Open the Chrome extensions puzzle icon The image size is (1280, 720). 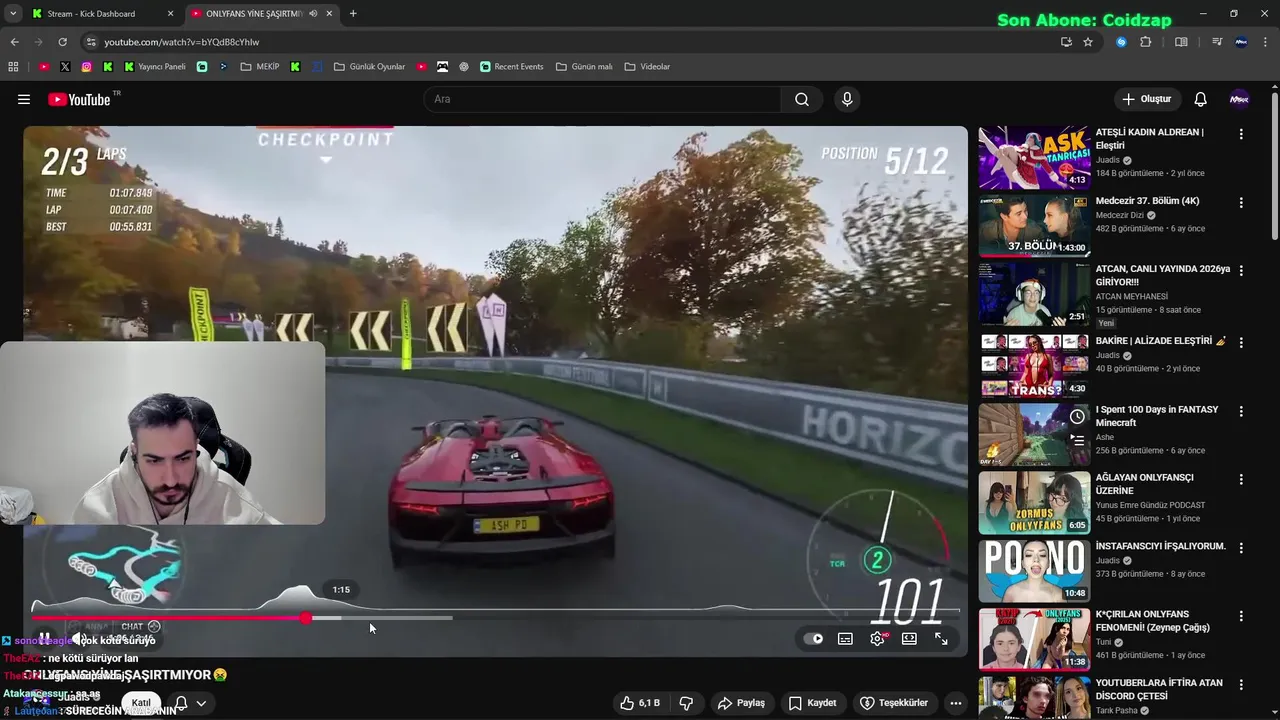click(1146, 42)
